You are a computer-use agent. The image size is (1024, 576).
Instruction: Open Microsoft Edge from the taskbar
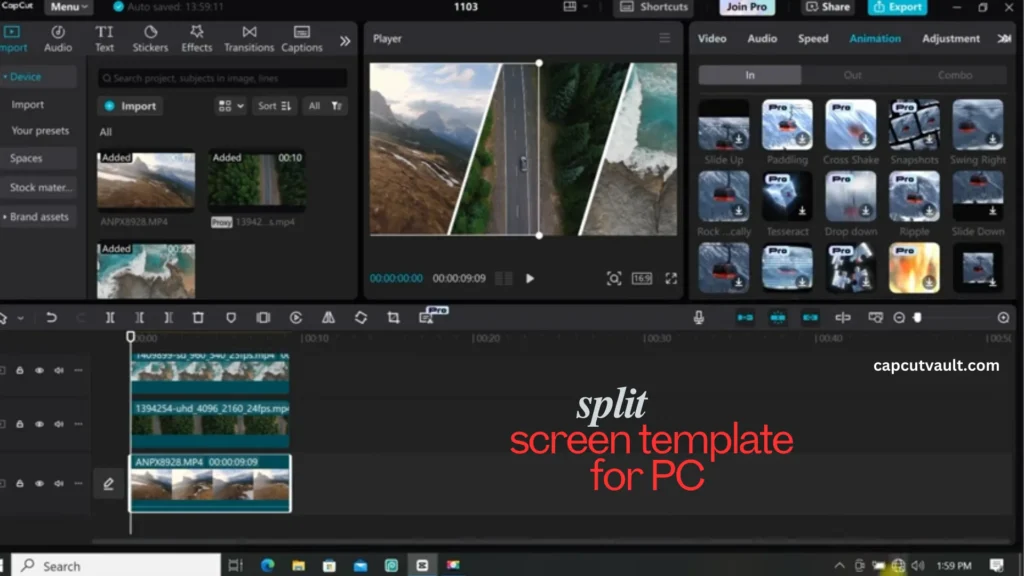point(268,566)
